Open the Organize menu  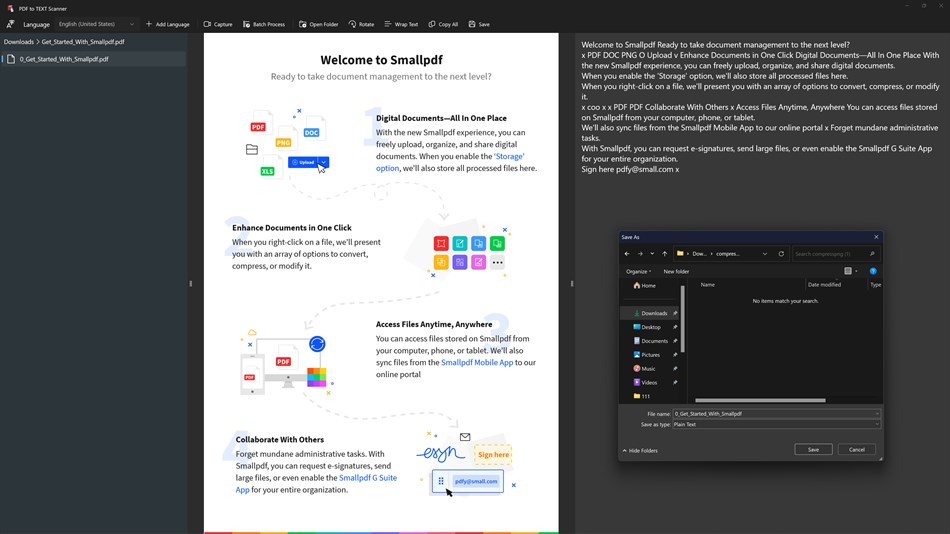pos(638,272)
